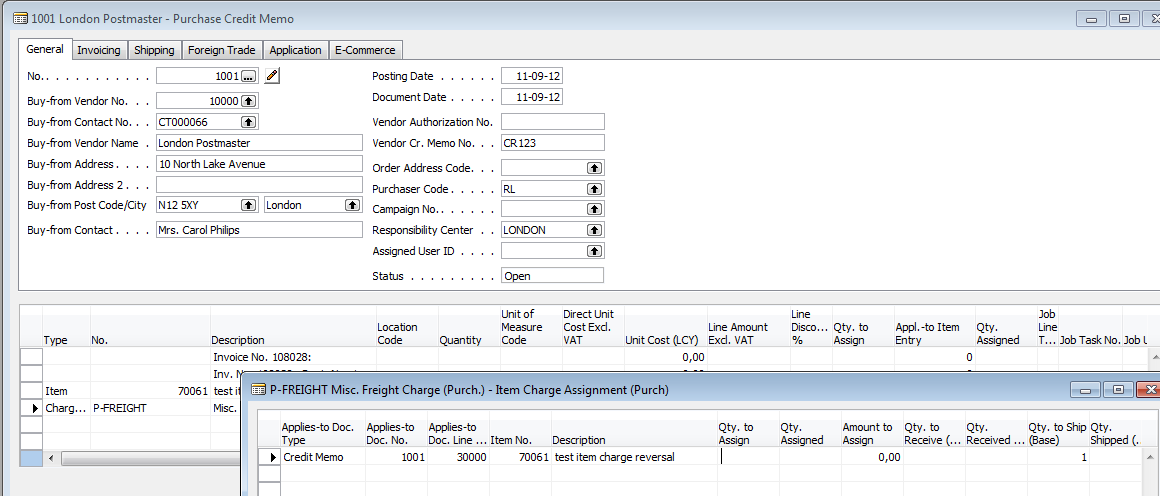Click the Vendor Cr. Memo No. field
The width and height of the screenshot is (1160, 496).
coord(552,143)
